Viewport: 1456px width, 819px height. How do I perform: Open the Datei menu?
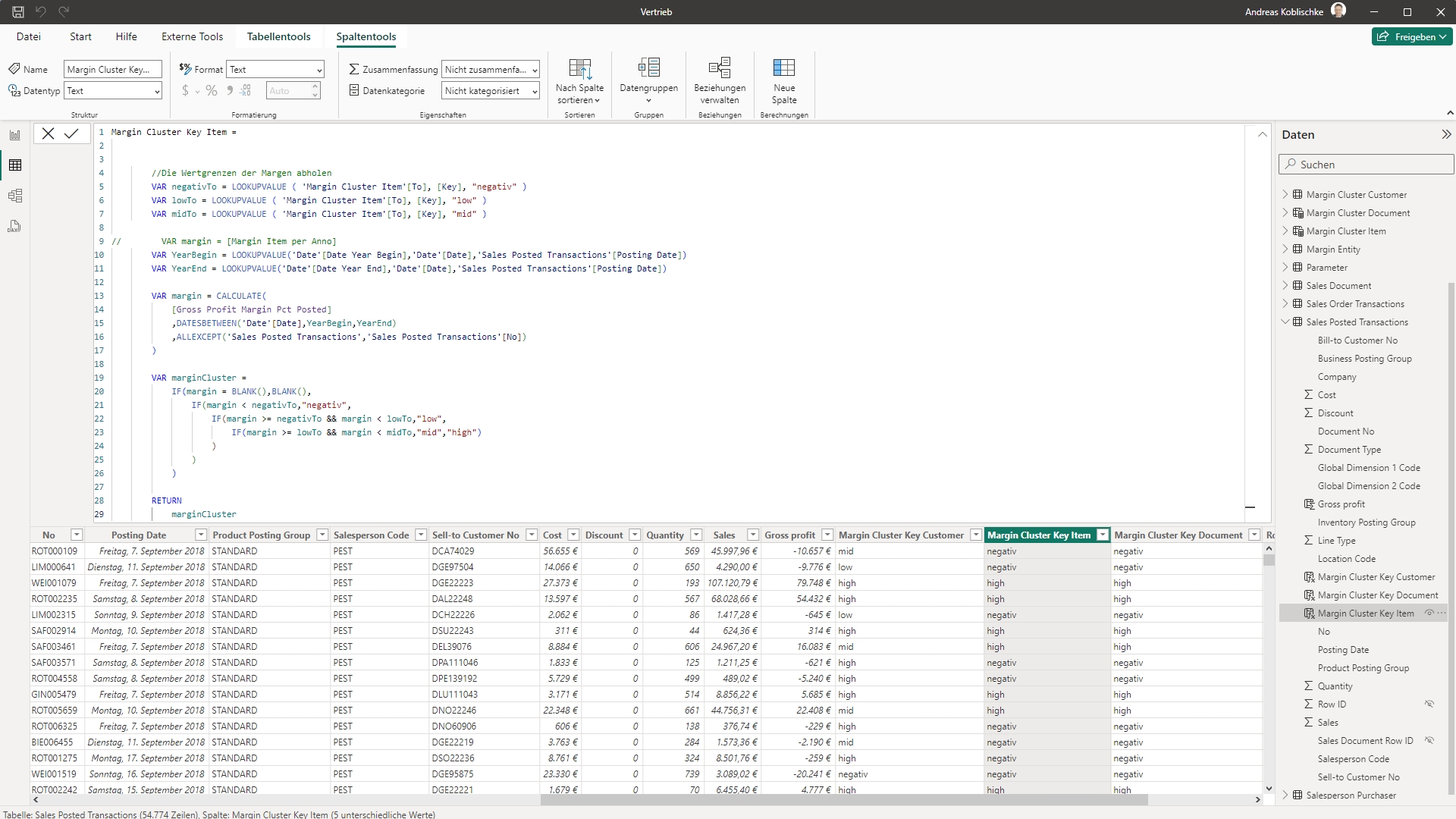[x=29, y=36]
